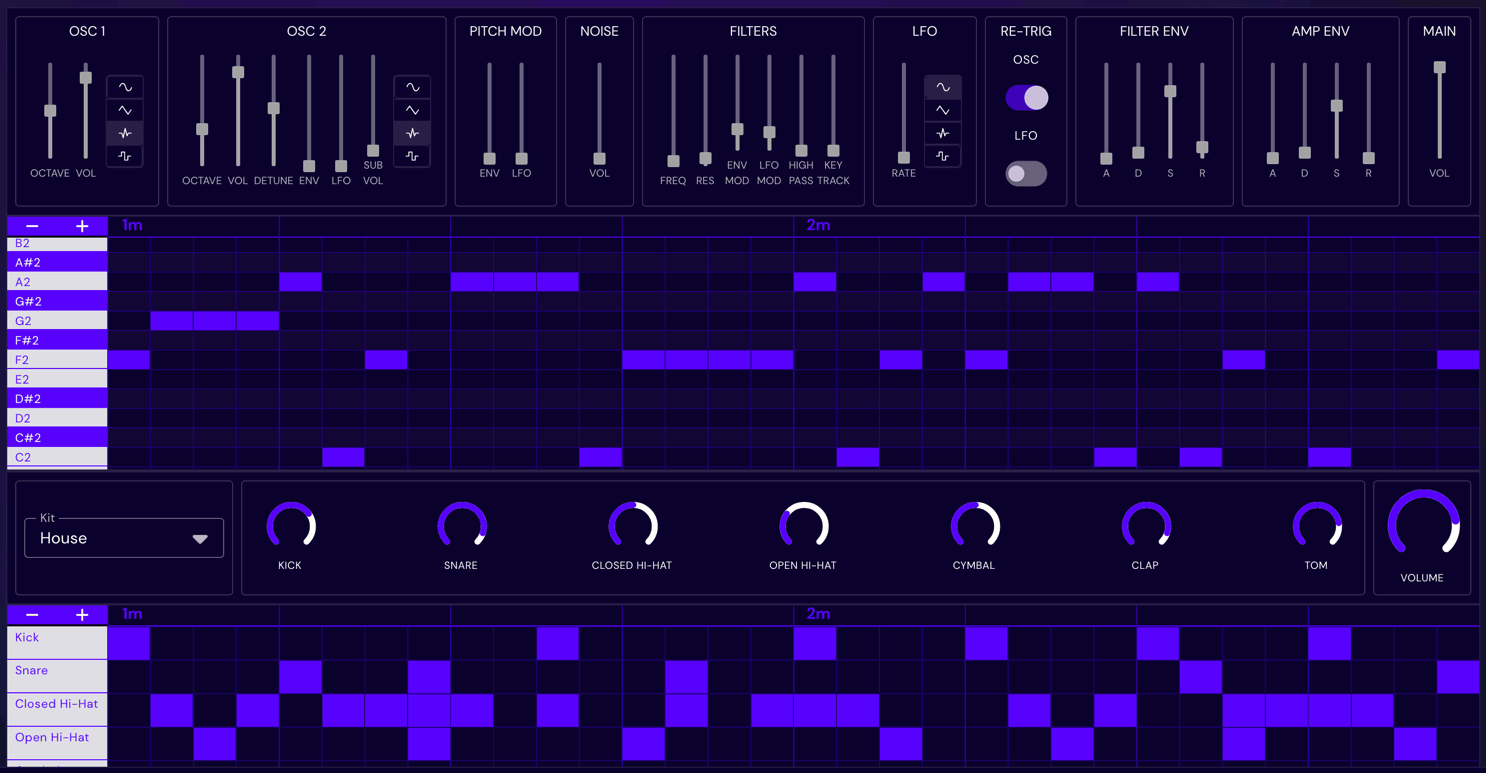This screenshot has width=1486, height=773.
Task: Adjust the CLOSED HI-HAT knob
Action: pyautogui.click(x=632, y=526)
